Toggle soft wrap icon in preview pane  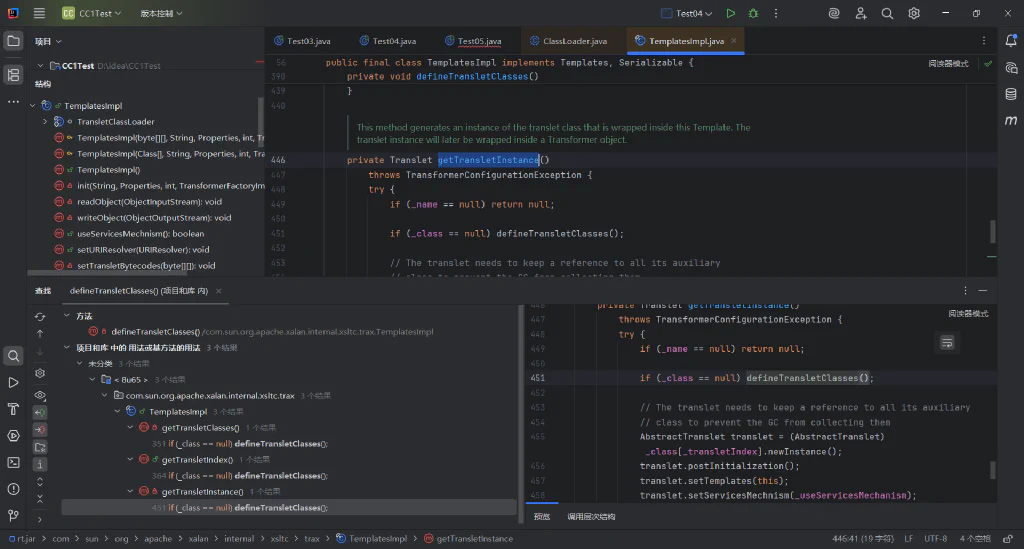(x=947, y=342)
